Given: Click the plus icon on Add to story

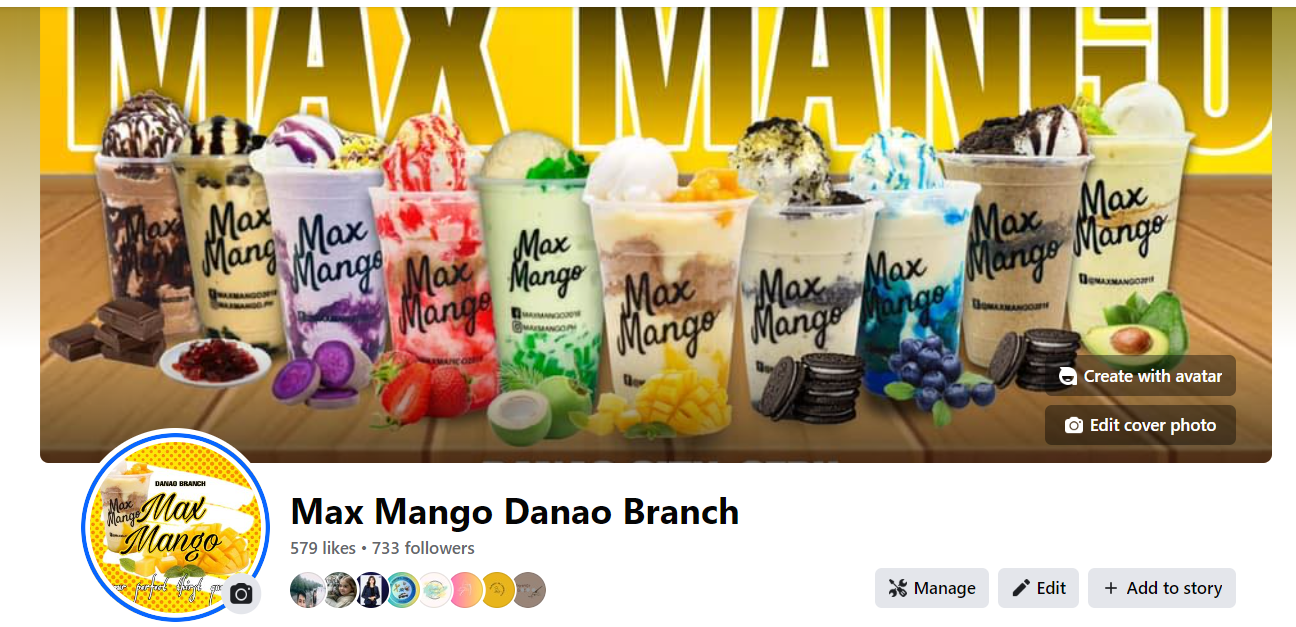Looking at the screenshot, I should pos(1110,588).
